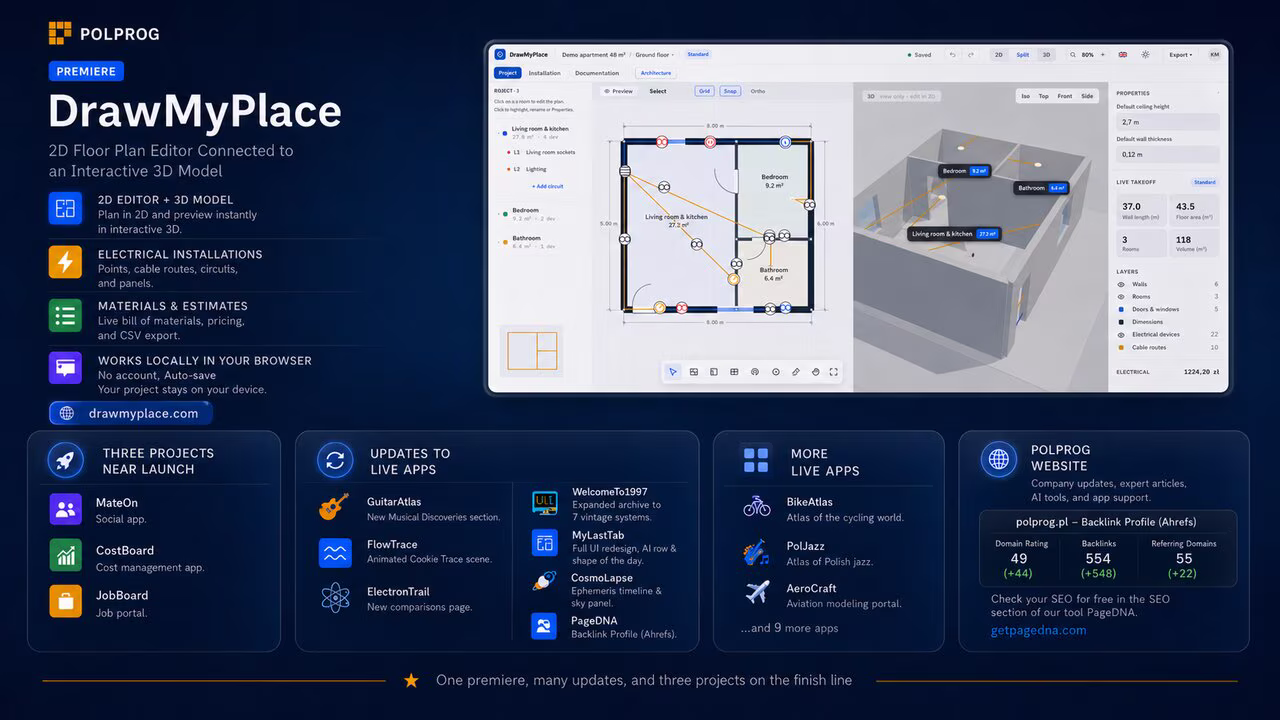Open the Documentation tab

(x=597, y=73)
